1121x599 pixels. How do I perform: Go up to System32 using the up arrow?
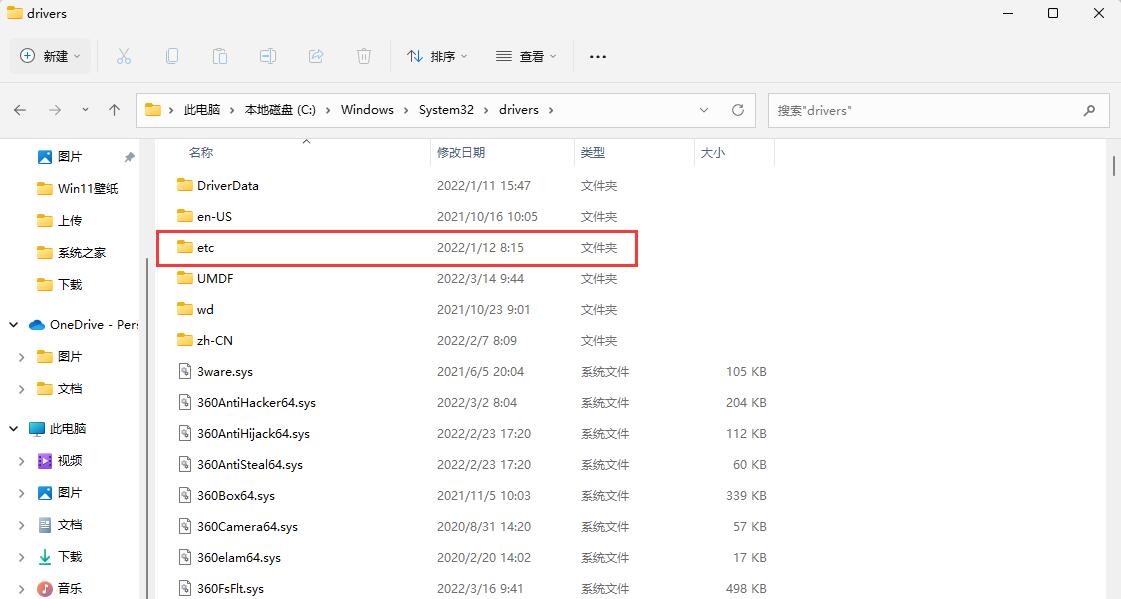(114, 110)
